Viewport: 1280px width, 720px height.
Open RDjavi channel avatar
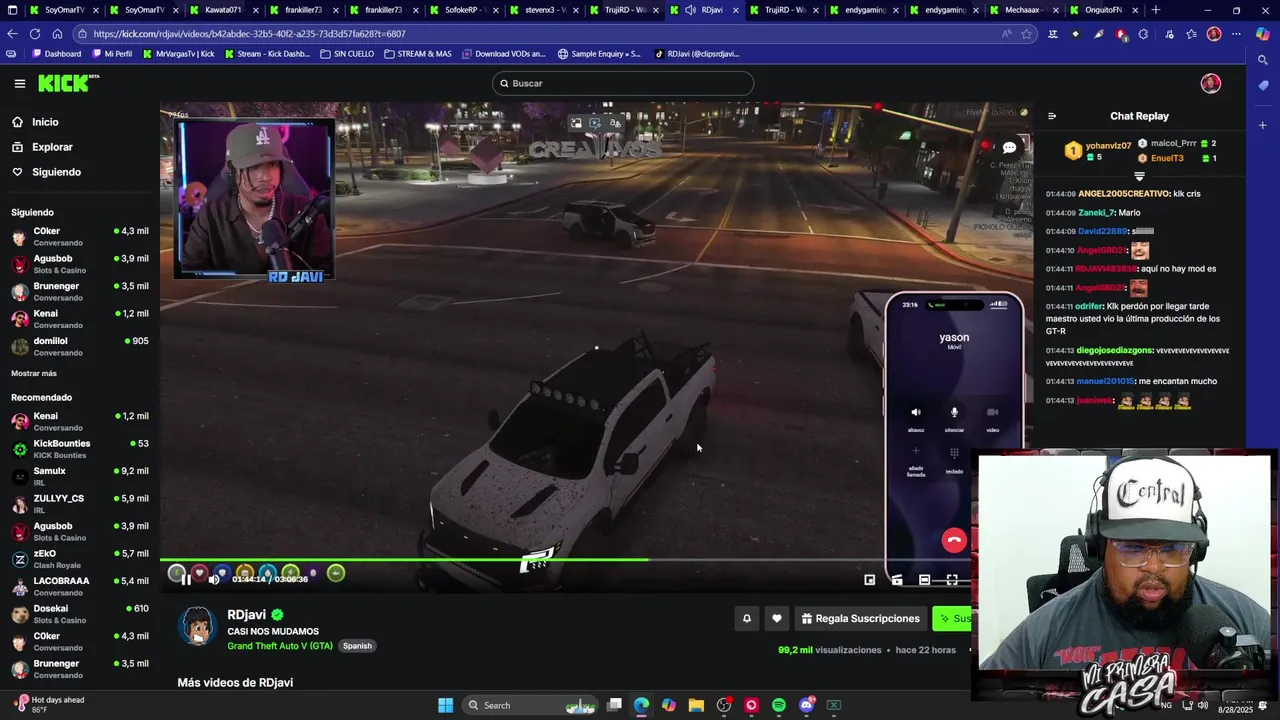pos(197,627)
